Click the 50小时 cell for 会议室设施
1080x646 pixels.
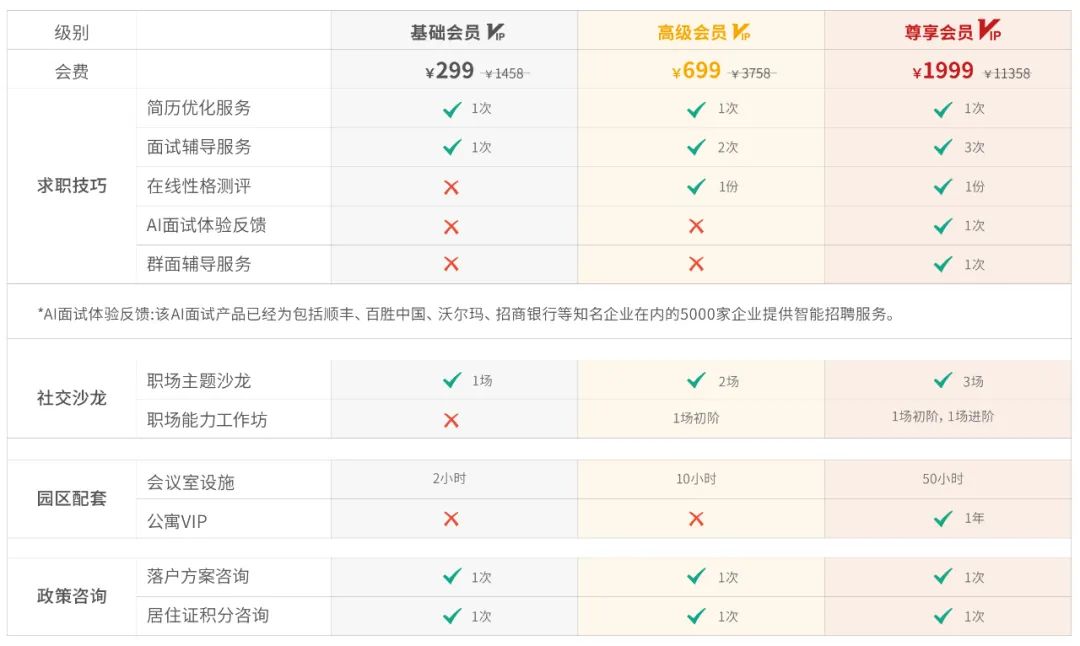(942, 479)
